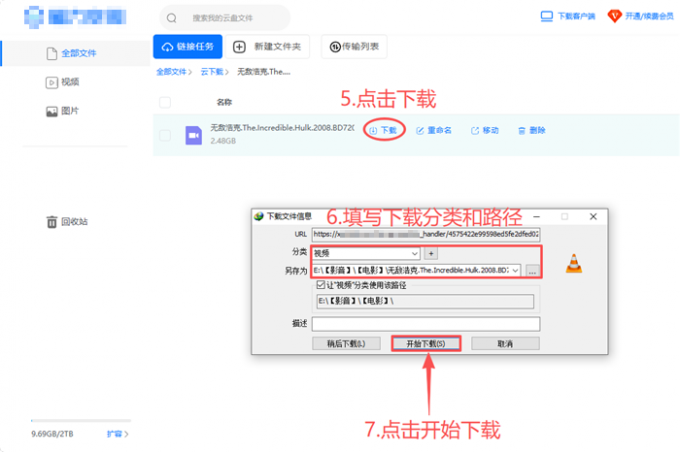
Task: Open the 下载客户端 link
Action: (x=576, y=16)
